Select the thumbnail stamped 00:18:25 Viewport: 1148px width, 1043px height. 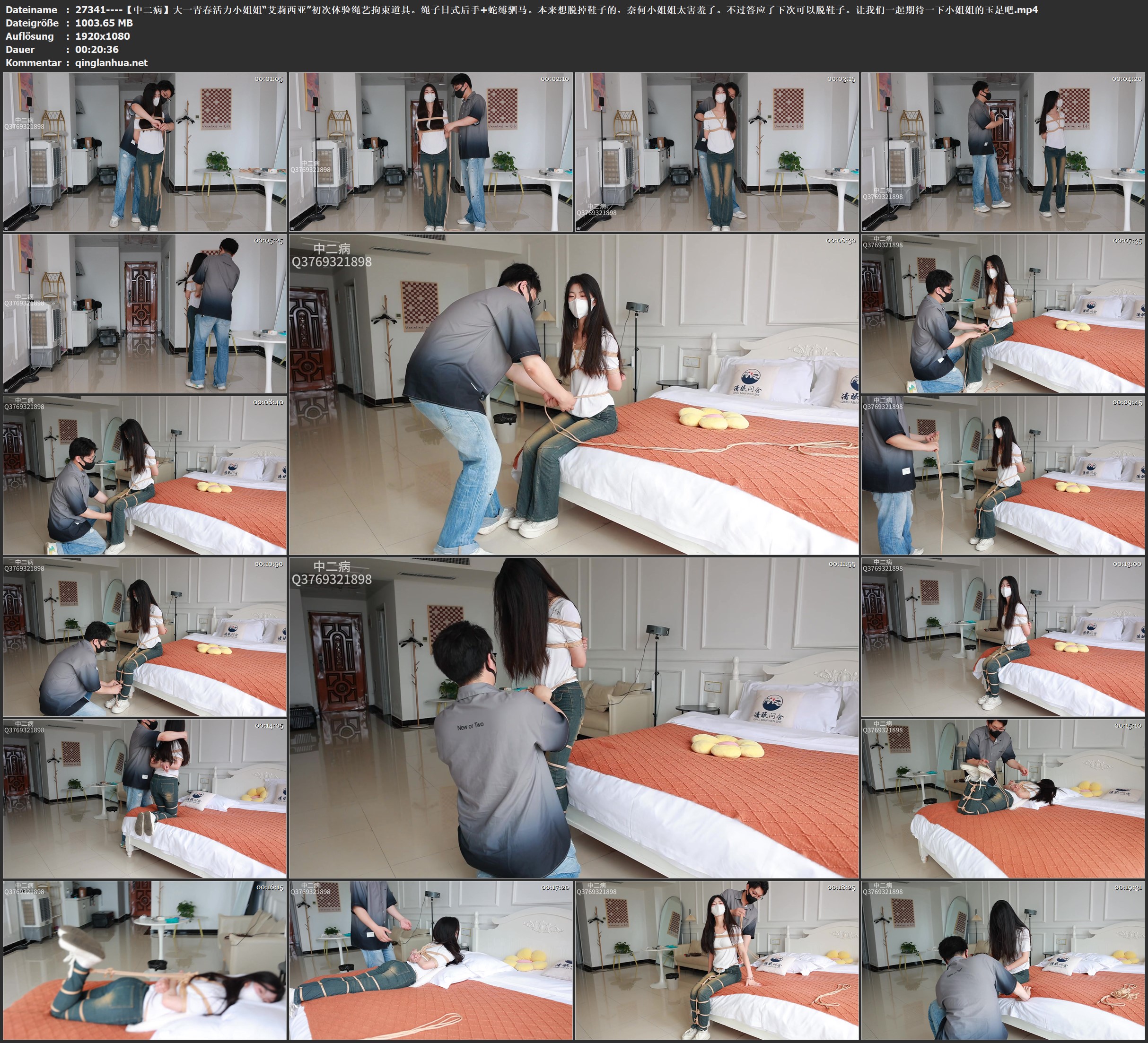click(717, 960)
